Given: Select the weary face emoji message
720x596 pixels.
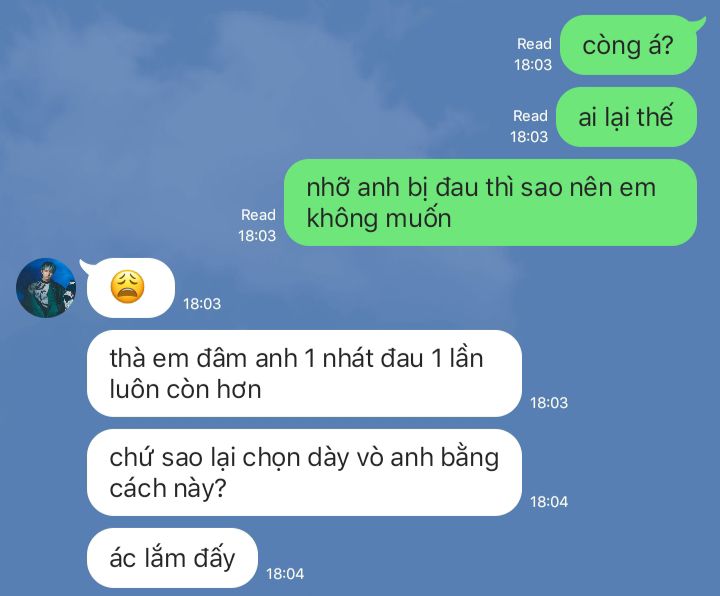Looking at the screenshot, I should [130, 288].
